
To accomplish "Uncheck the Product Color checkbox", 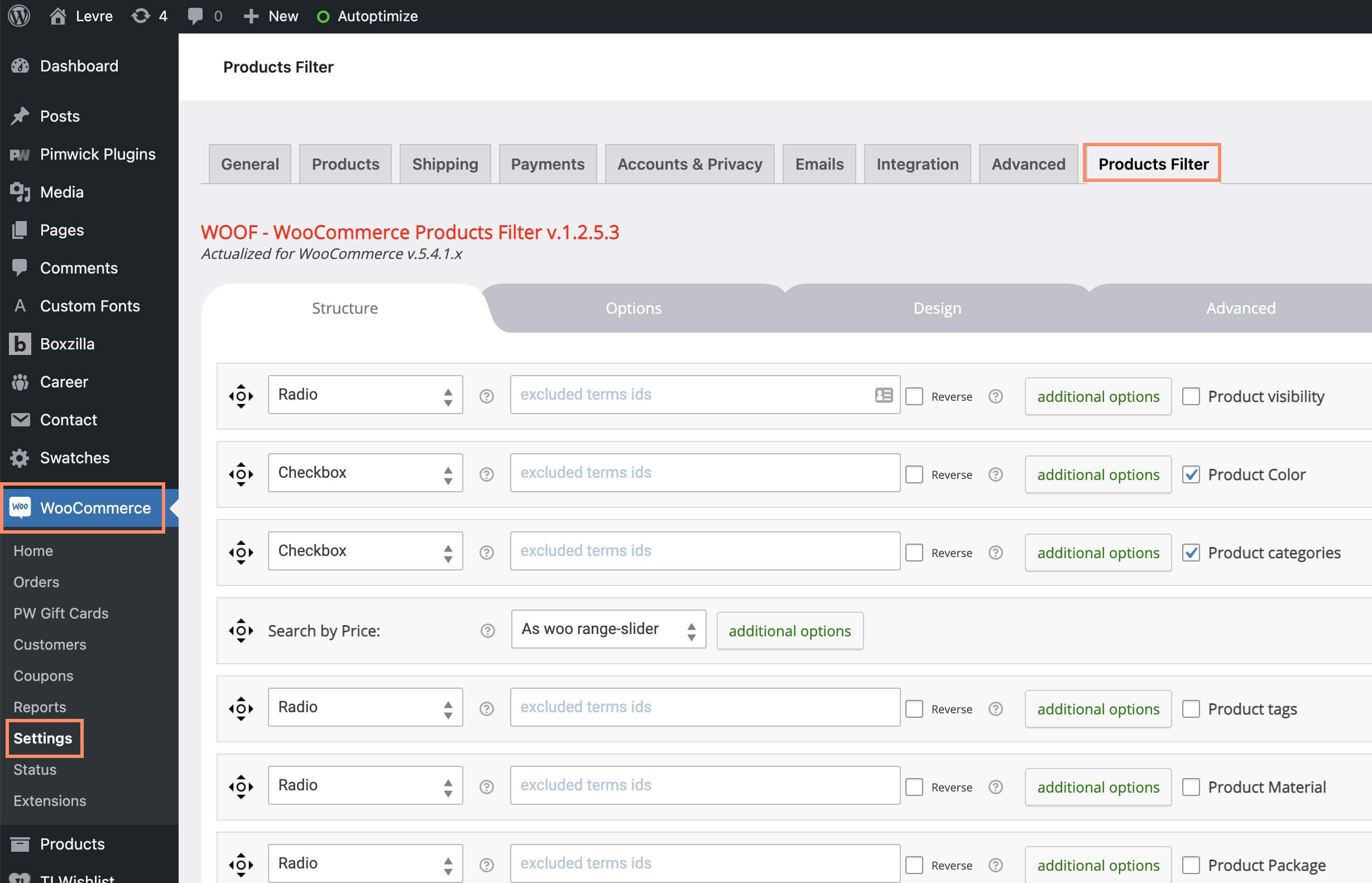I will click(x=1191, y=474).
